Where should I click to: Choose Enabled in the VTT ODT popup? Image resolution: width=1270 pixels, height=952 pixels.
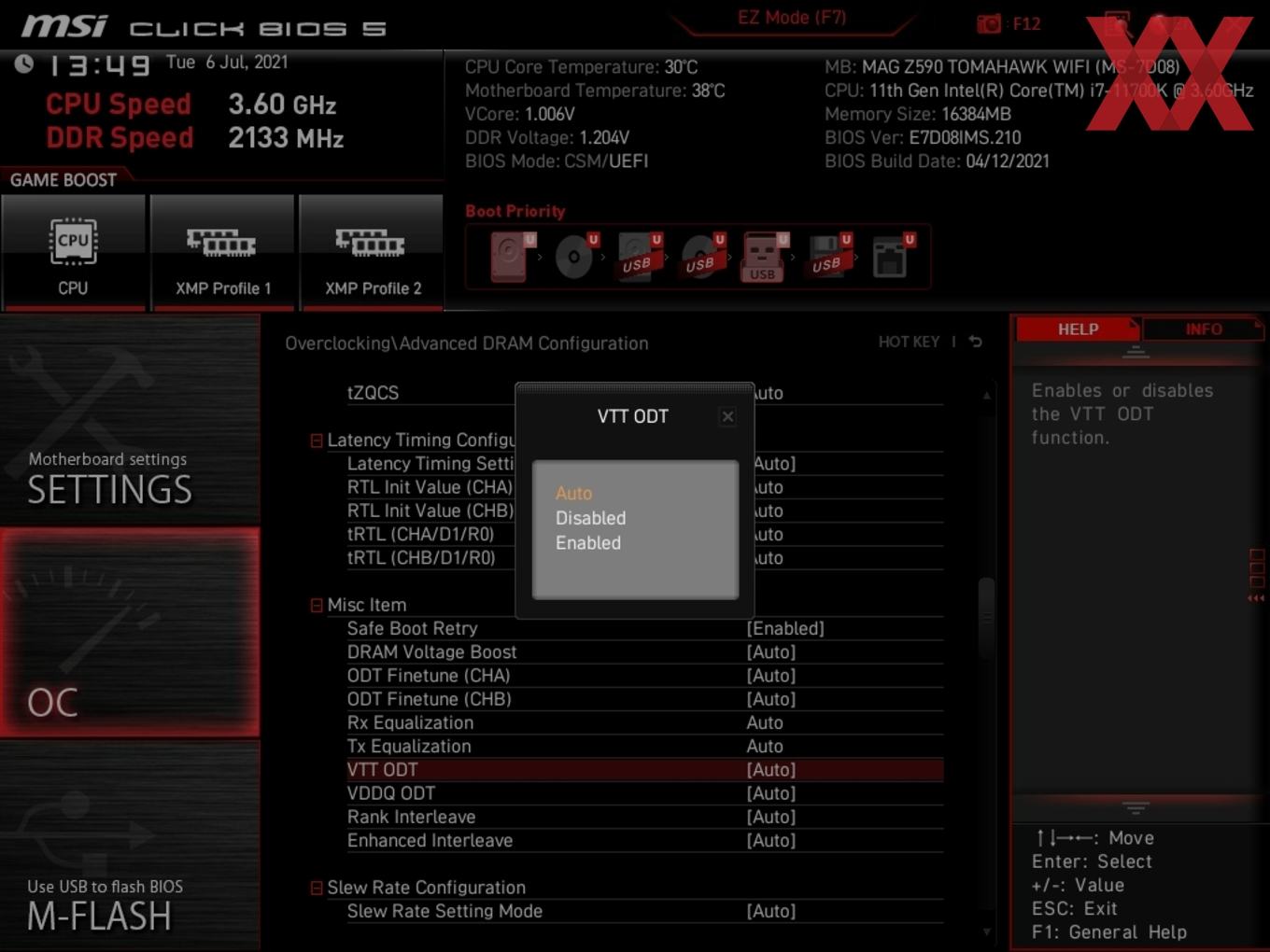pos(587,543)
